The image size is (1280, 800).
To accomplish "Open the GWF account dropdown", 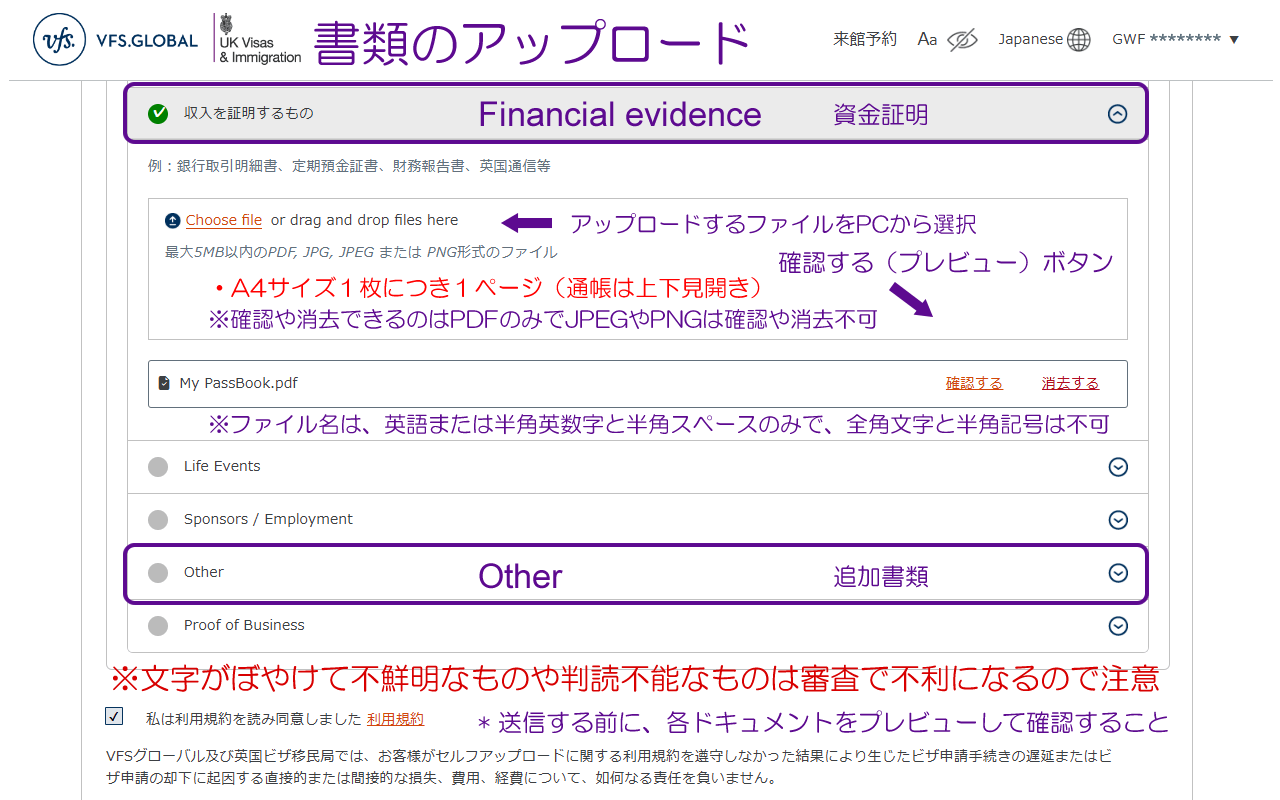I will [1176, 40].
